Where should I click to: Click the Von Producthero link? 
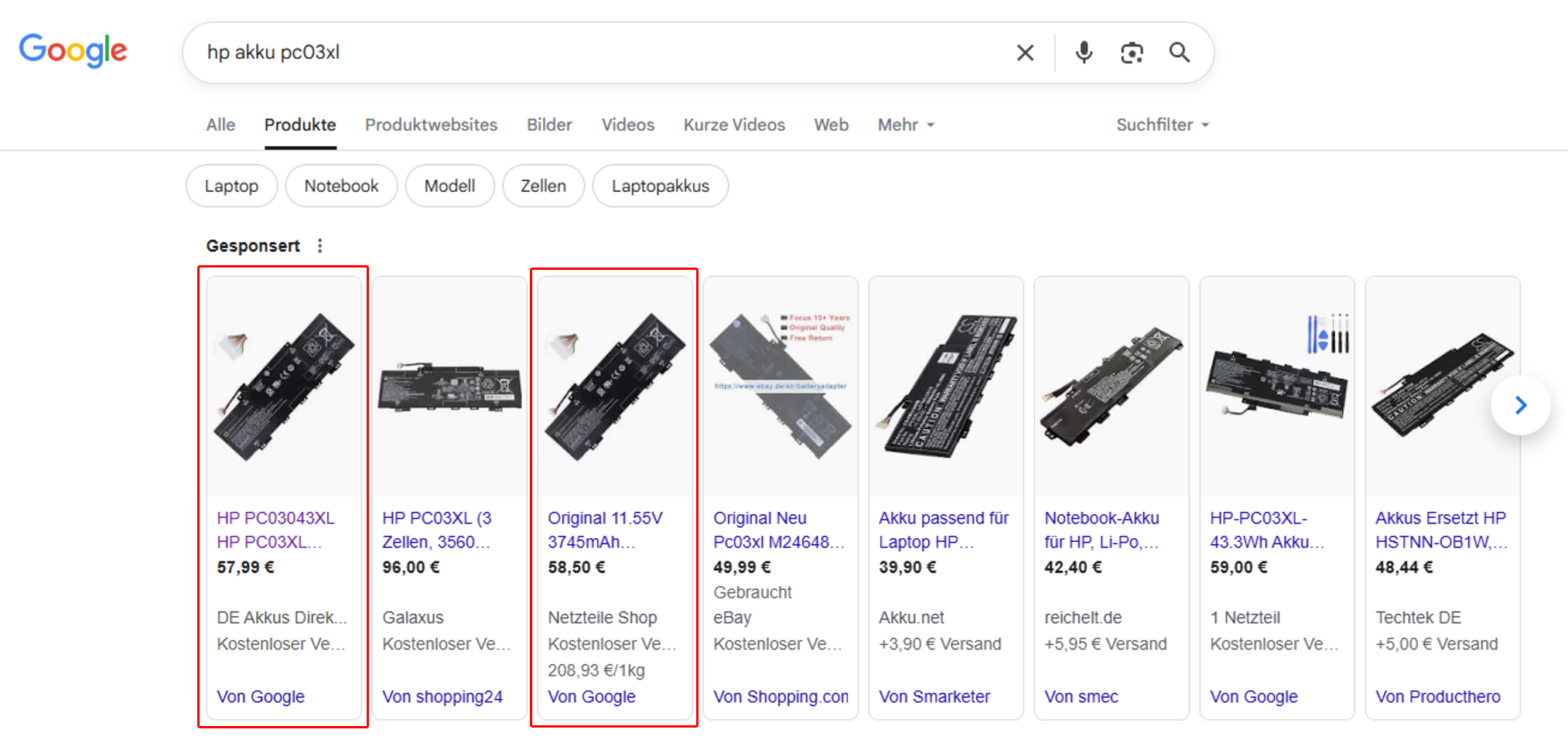point(1437,697)
